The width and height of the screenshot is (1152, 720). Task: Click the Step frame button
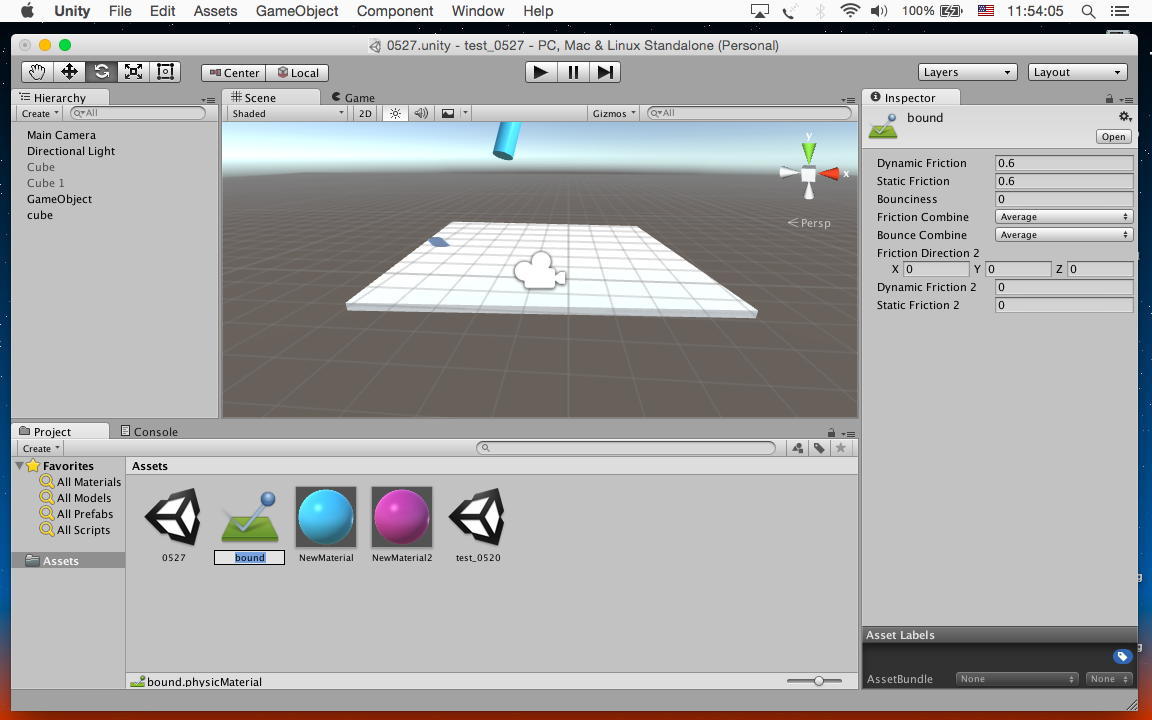pos(605,72)
